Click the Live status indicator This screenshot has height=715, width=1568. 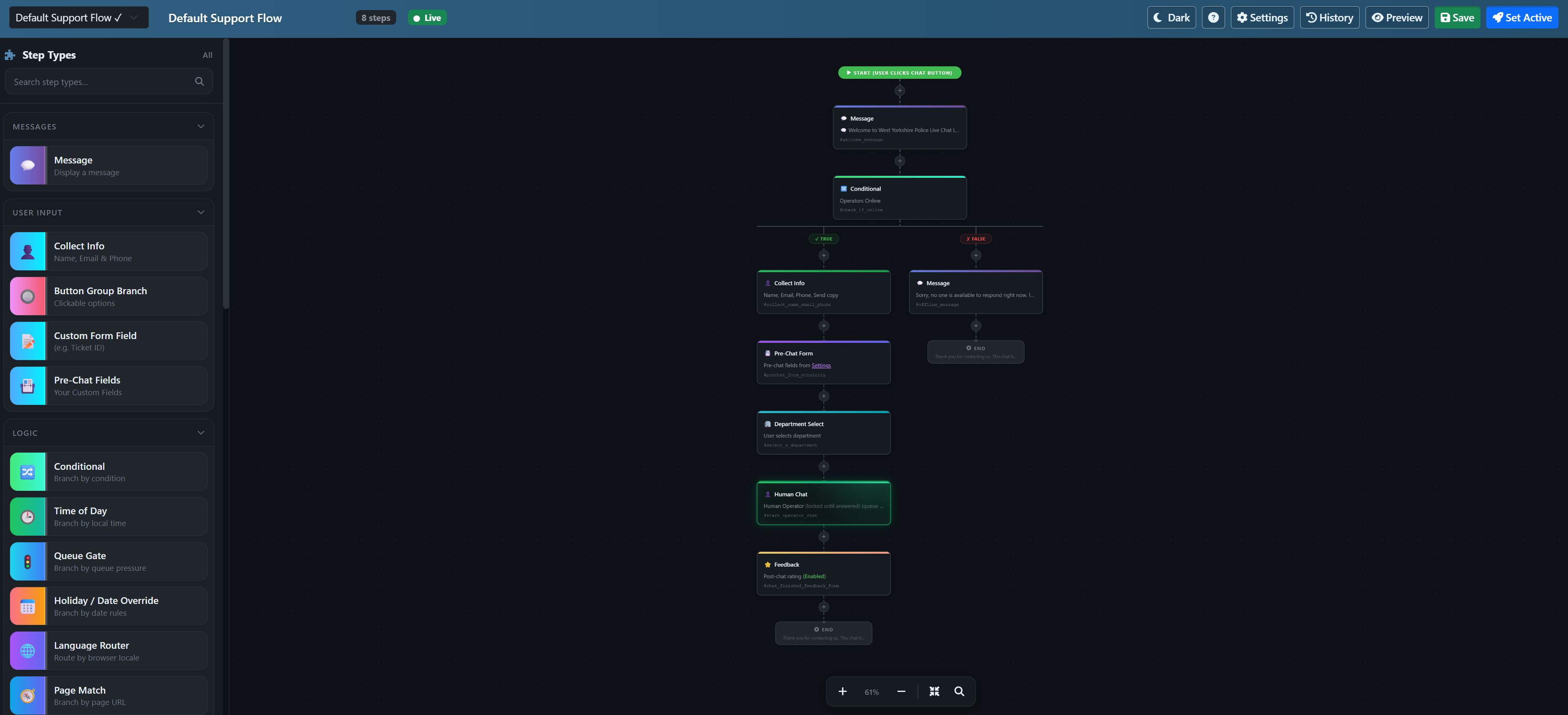427,18
